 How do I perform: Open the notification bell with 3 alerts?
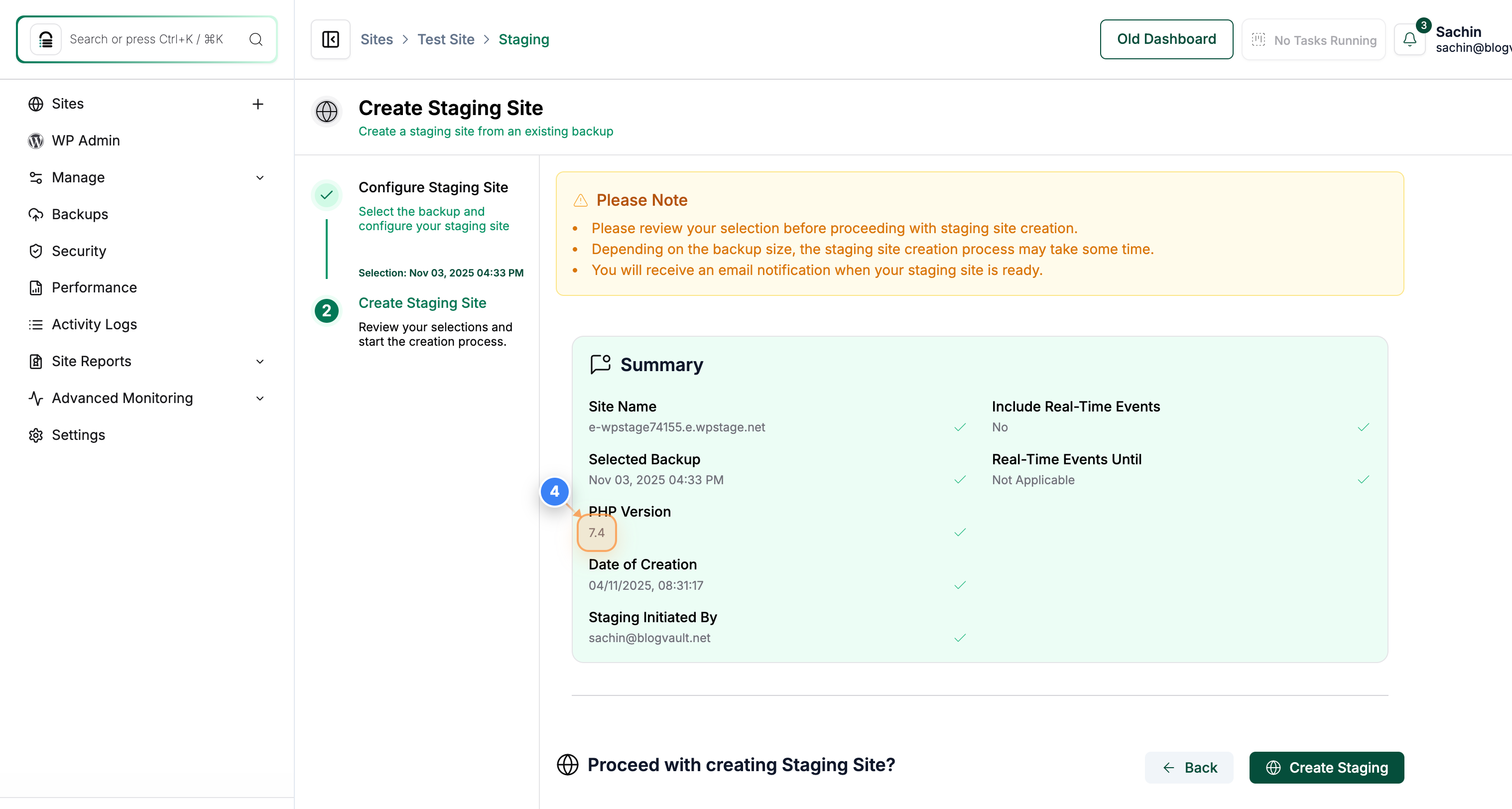click(1411, 39)
